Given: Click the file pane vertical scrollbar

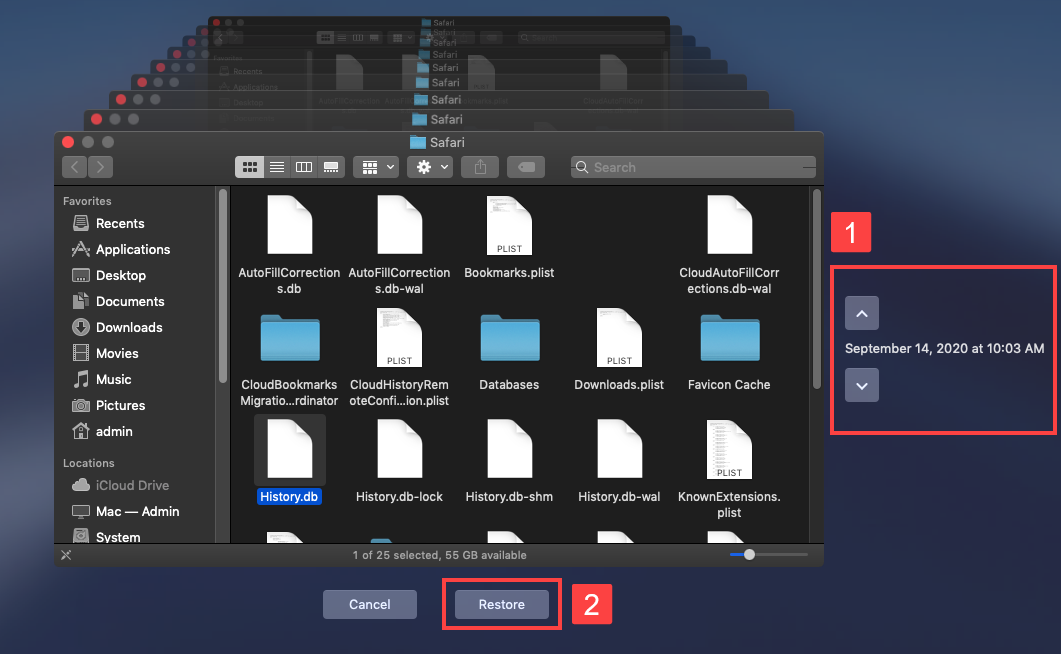Looking at the screenshot, I should (x=817, y=289).
